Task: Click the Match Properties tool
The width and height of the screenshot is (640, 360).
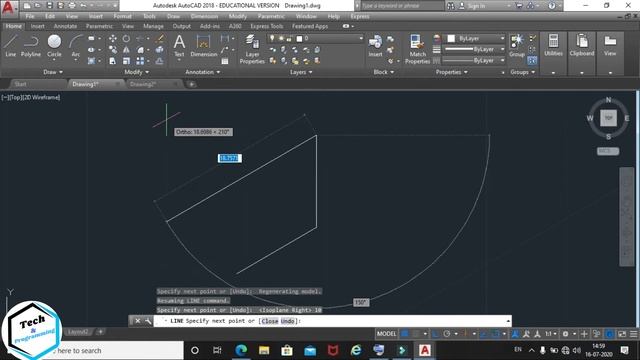Action: [x=417, y=49]
